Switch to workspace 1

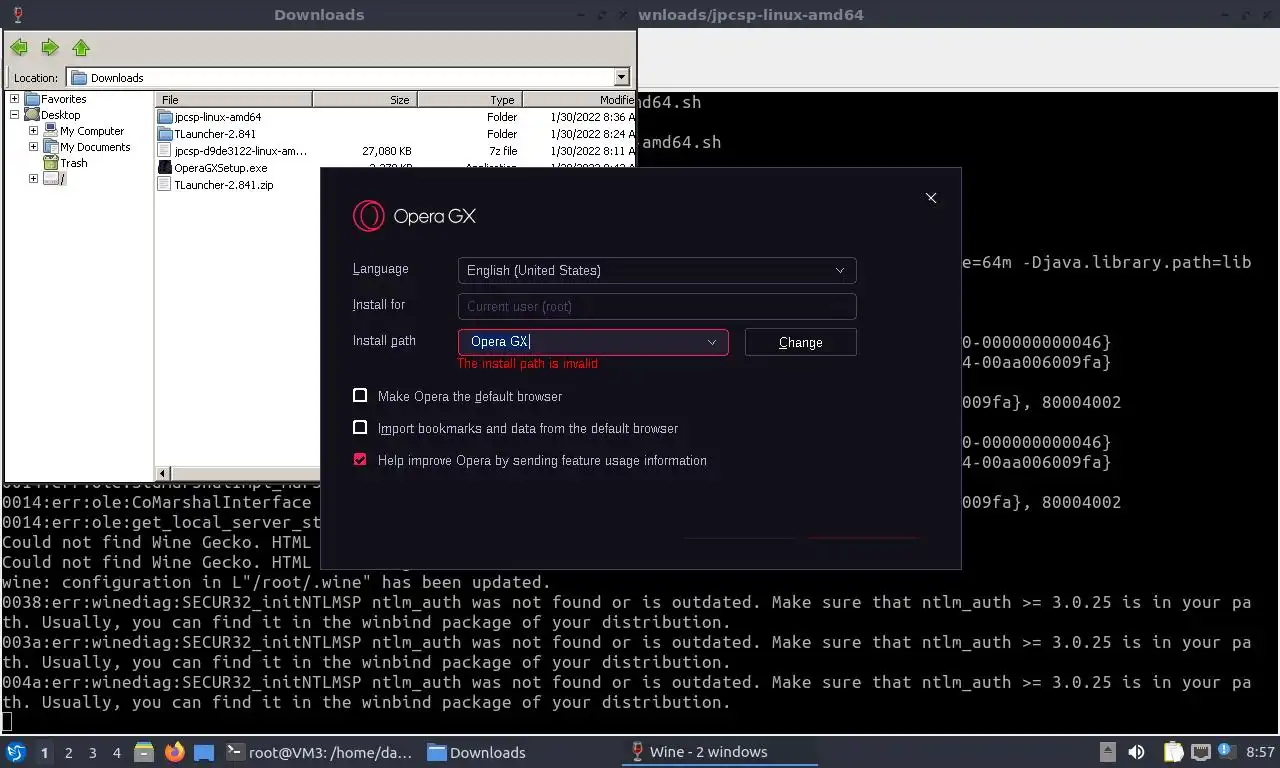click(x=44, y=752)
